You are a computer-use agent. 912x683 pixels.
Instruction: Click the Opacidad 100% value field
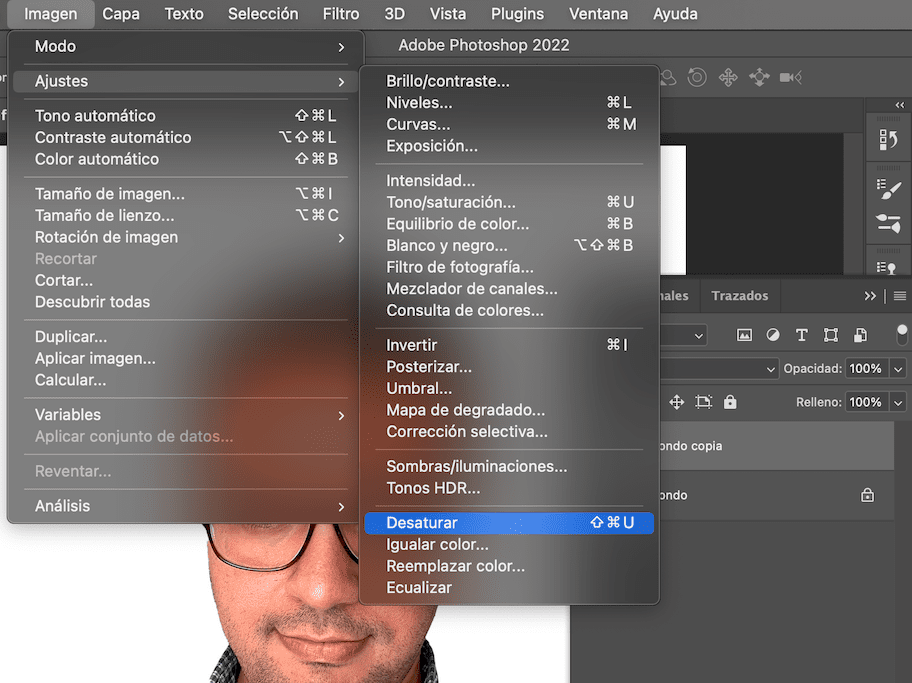tap(867, 369)
